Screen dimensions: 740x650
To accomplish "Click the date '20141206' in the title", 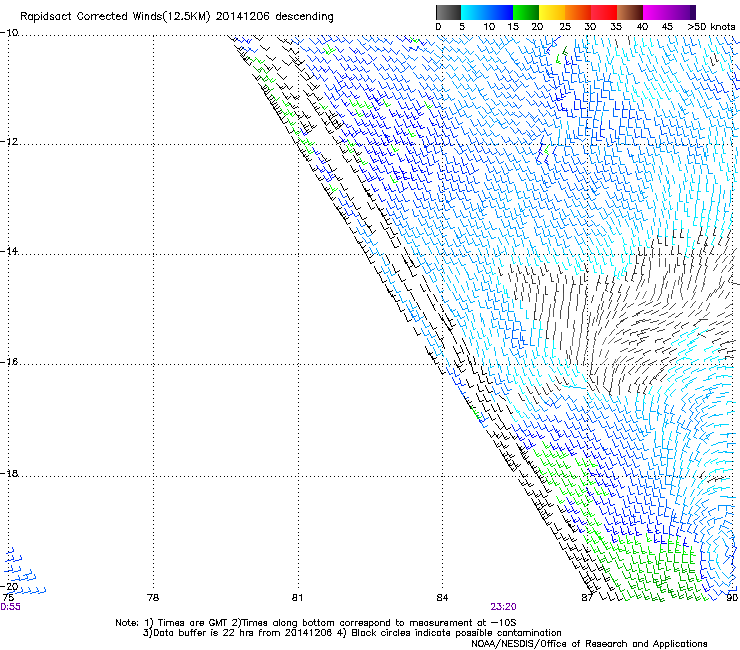I will [242, 17].
